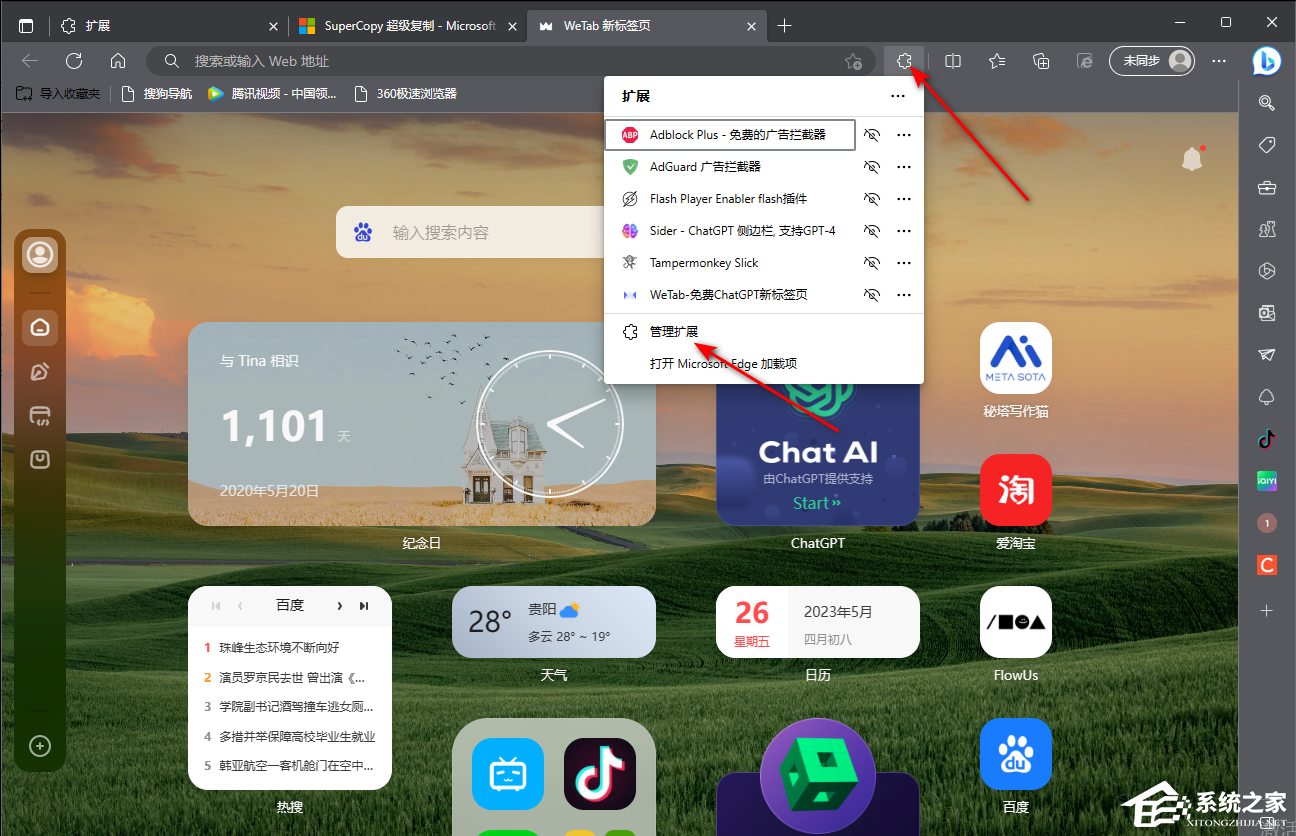Open split screen view icon

tap(953, 61)
